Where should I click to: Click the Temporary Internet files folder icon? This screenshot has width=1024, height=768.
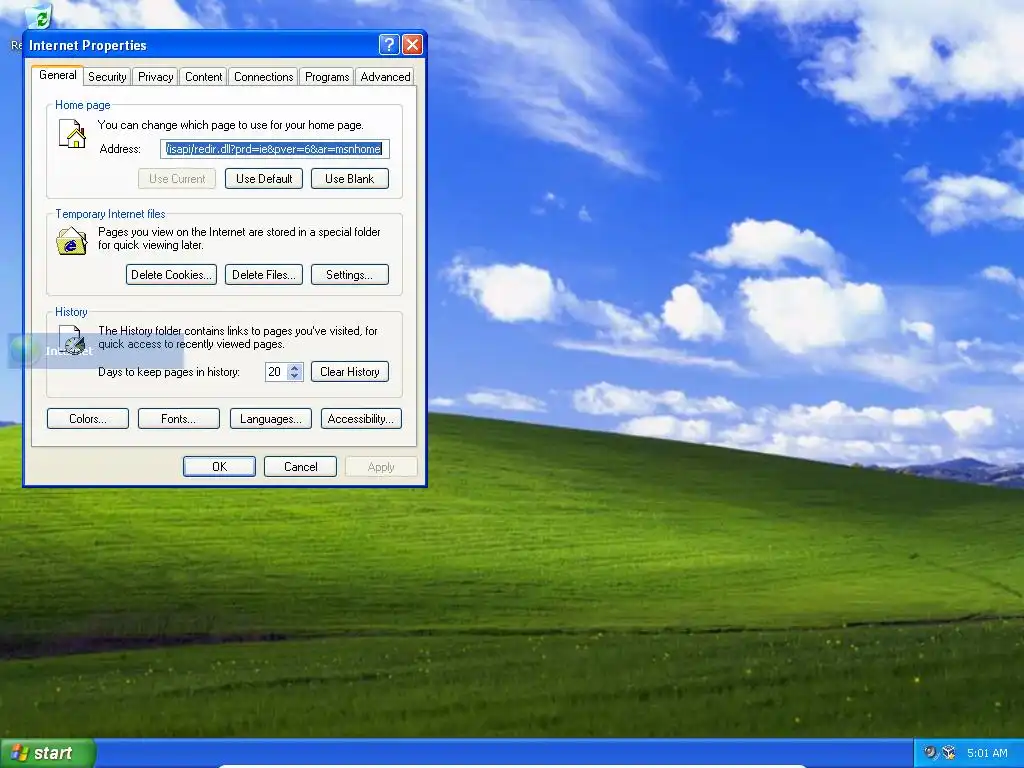tap(71, 241)
